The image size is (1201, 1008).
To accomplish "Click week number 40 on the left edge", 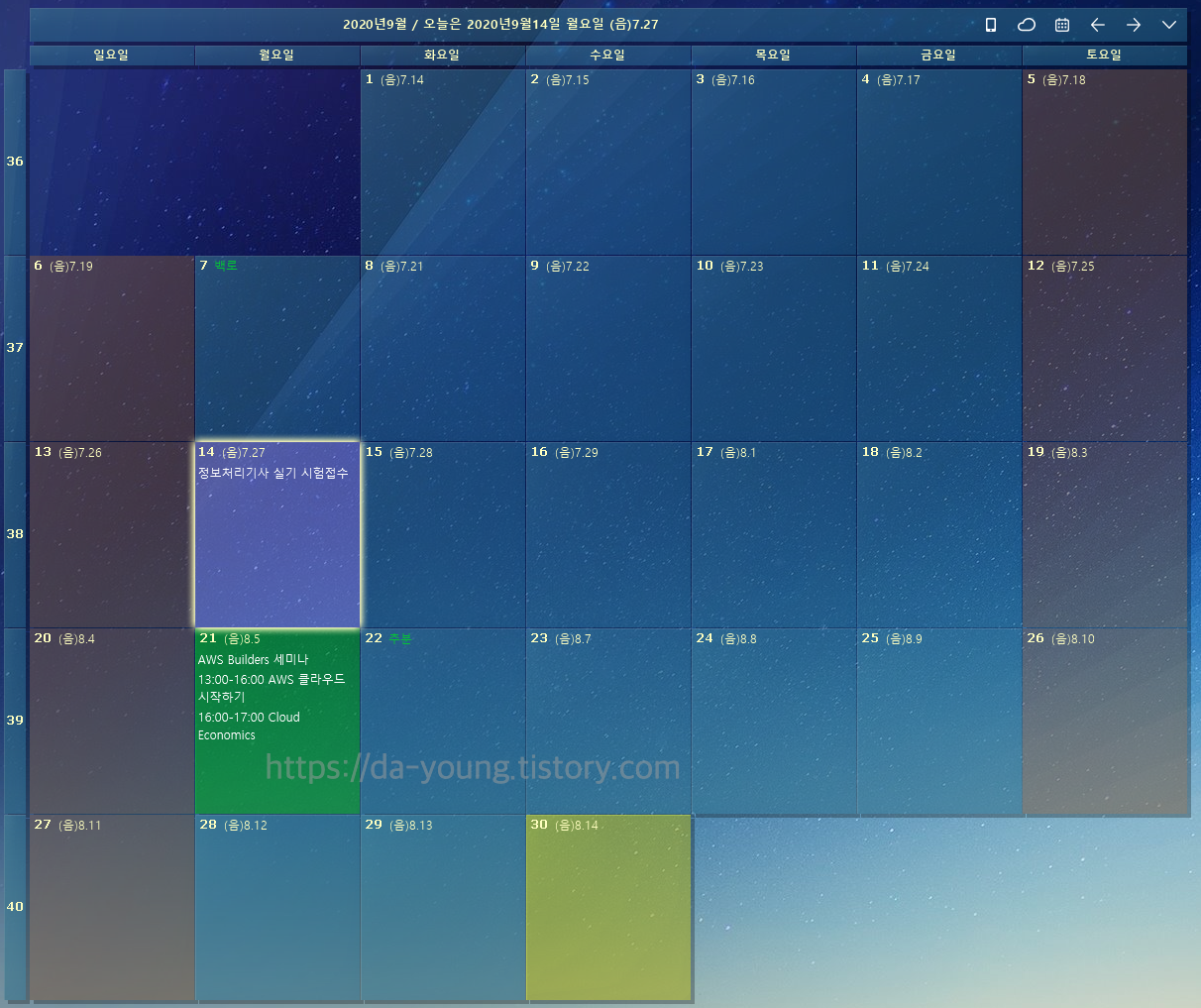I will point(14,906).
